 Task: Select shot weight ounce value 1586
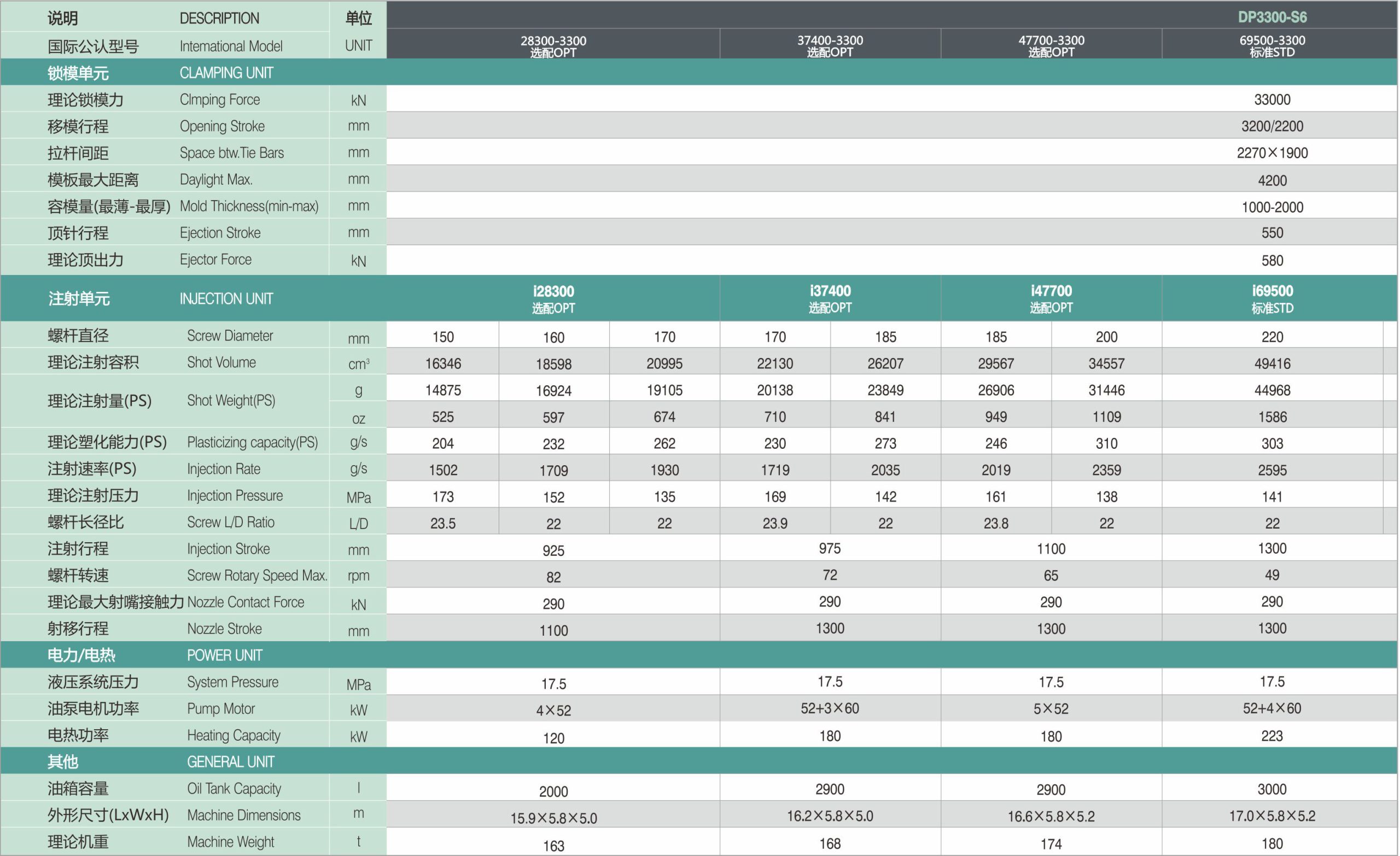[1272, 417]
